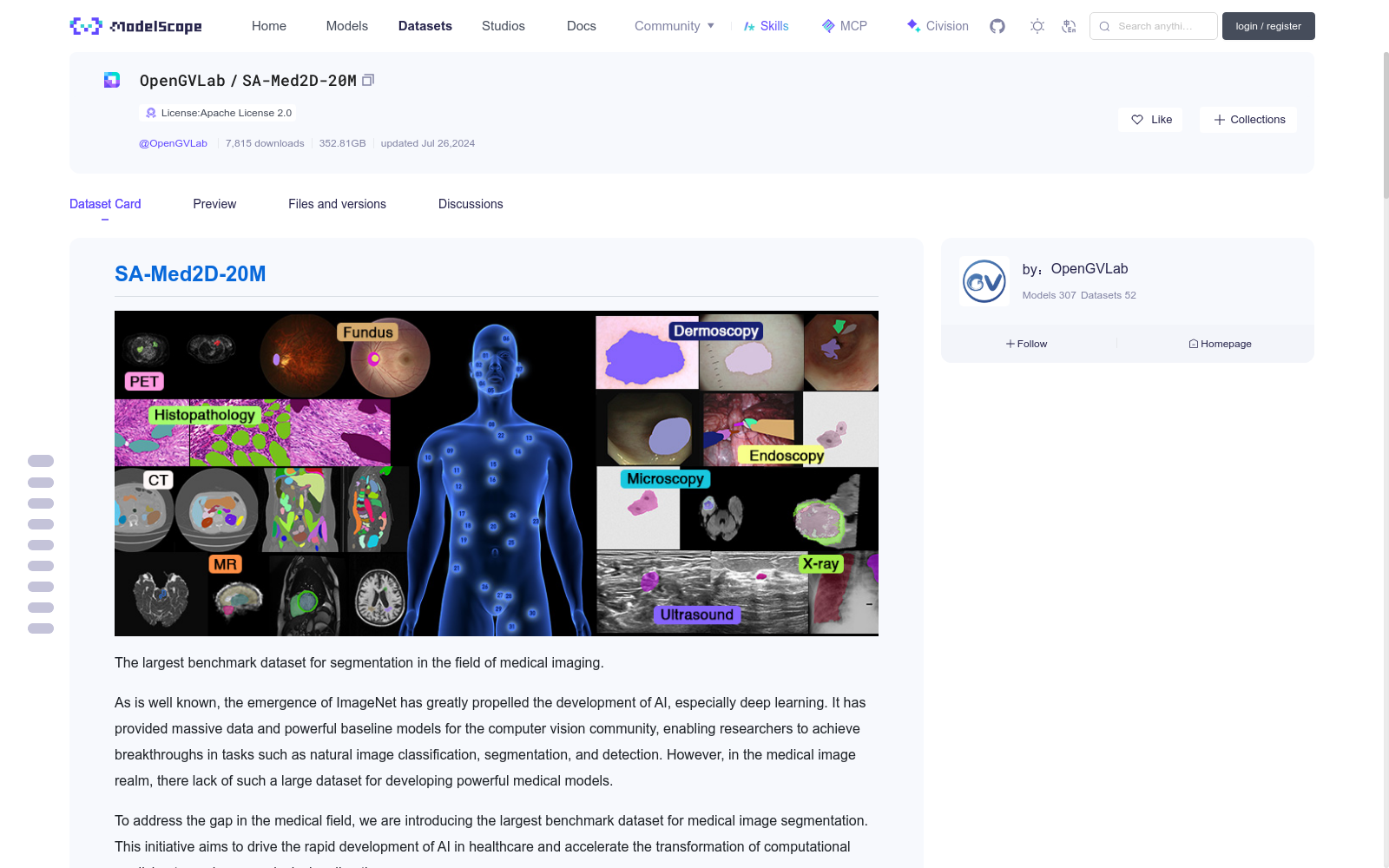
Task: Open the Models menu item
Action: 347,26
